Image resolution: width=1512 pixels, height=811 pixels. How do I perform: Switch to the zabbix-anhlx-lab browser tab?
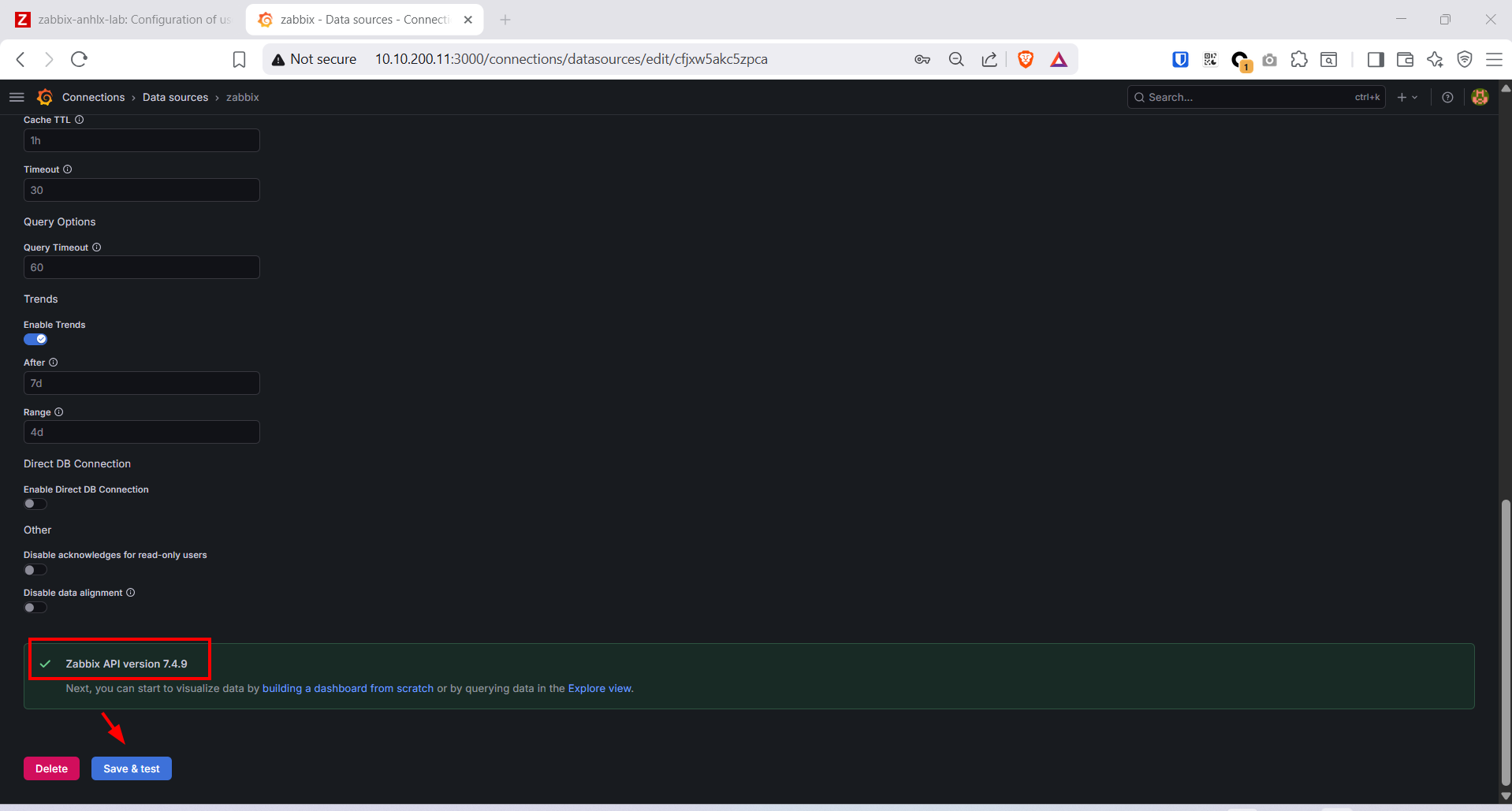pyautogui.click(x=126, y=20)
